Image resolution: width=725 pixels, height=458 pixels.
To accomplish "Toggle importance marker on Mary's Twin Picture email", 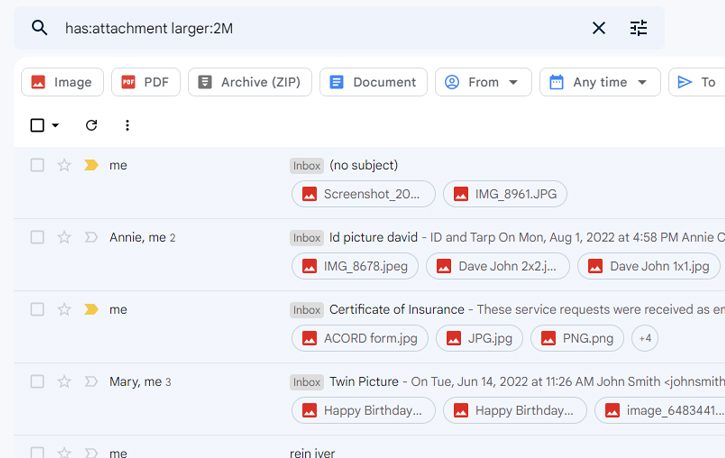I will tap(91, 381).
